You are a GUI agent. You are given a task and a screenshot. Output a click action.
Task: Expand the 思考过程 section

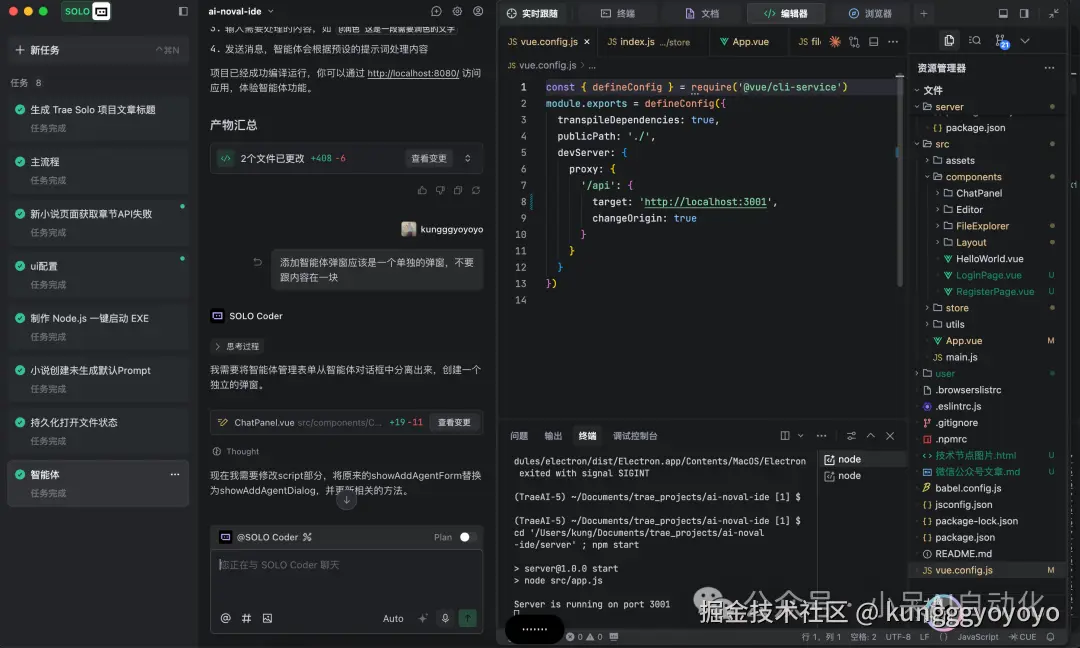click(x=236, y=346)
